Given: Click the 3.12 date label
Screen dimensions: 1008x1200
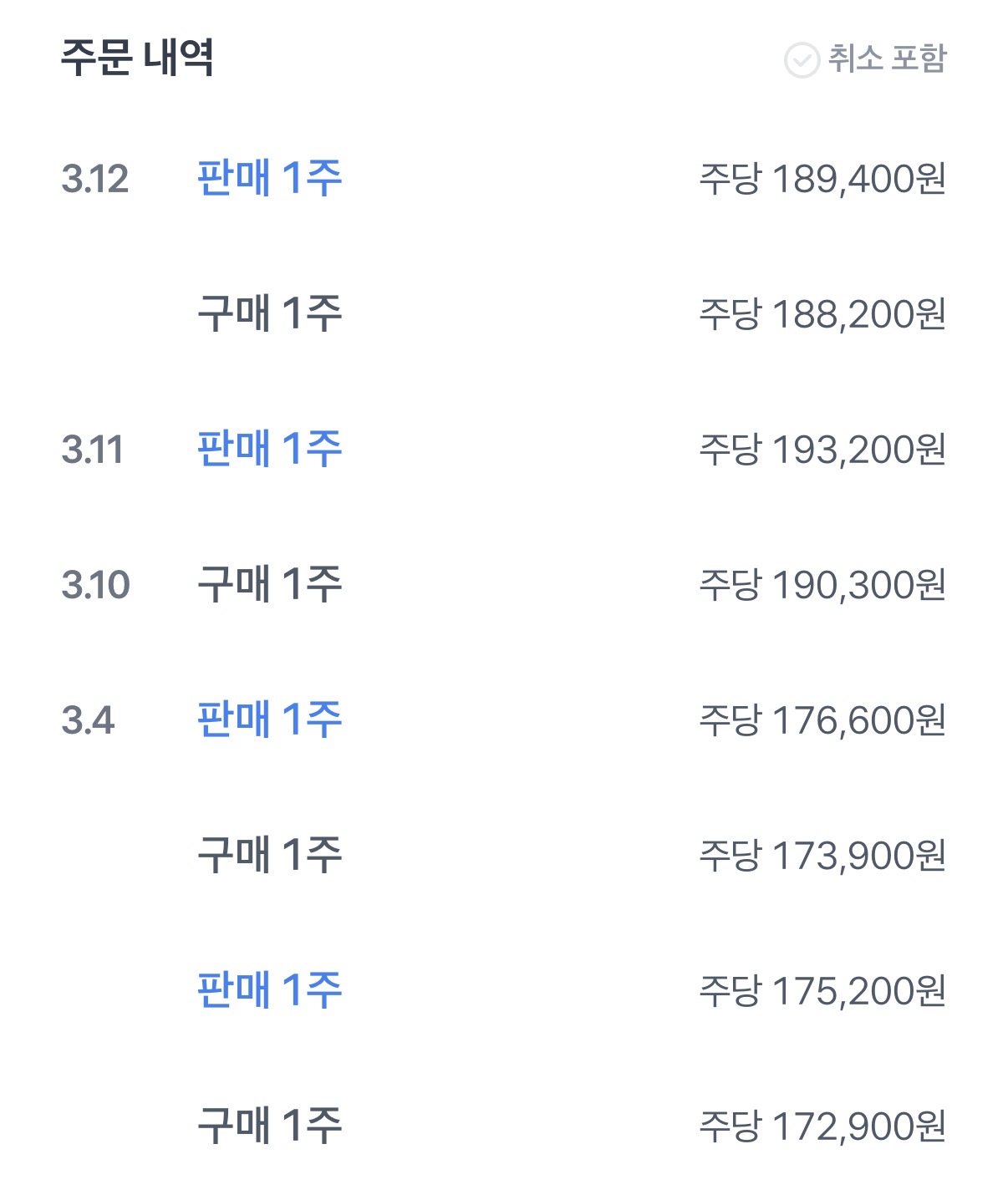Looking at the screenshot, I should point(94,179).
